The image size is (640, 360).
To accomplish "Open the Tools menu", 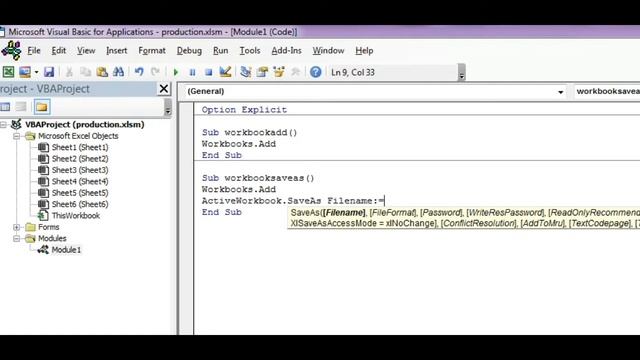I will (250, 51).
